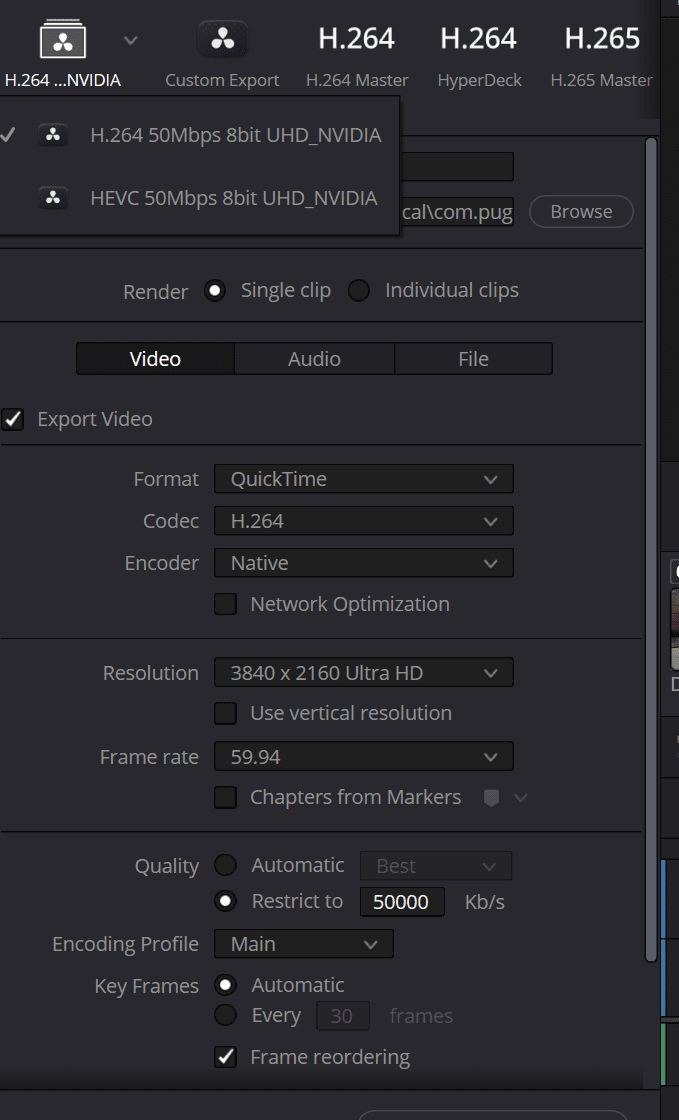Expand the marker color chevron
Screen dimensions: 679x1120
pos(521,798)
